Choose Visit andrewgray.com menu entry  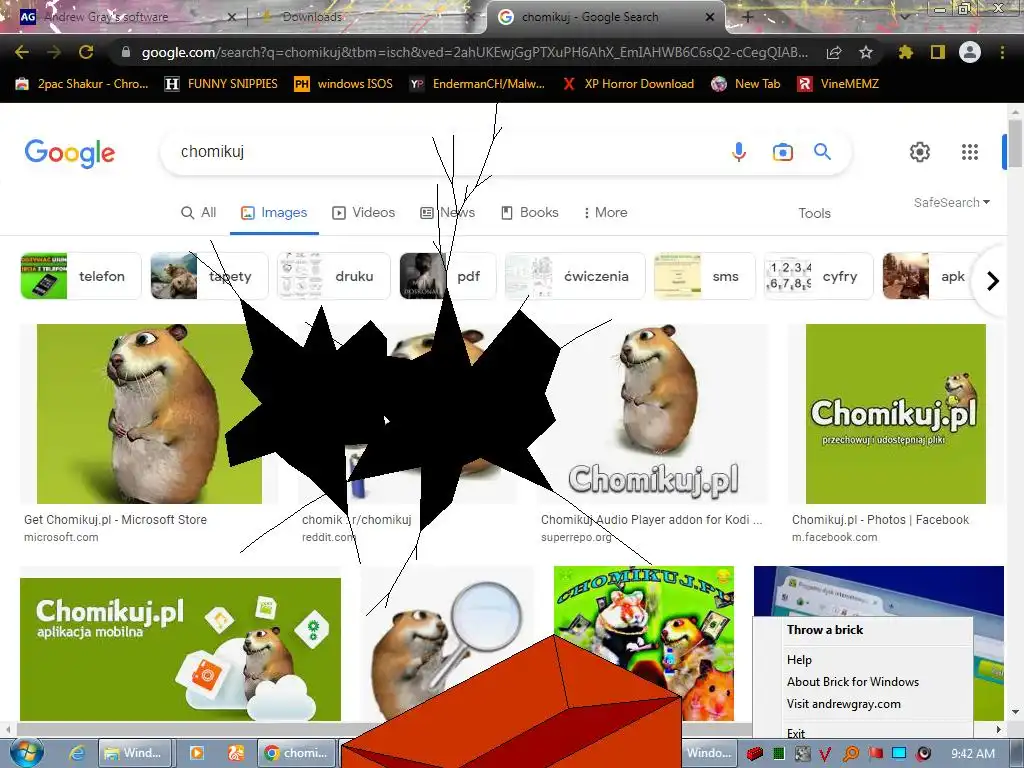coord(843,704)
